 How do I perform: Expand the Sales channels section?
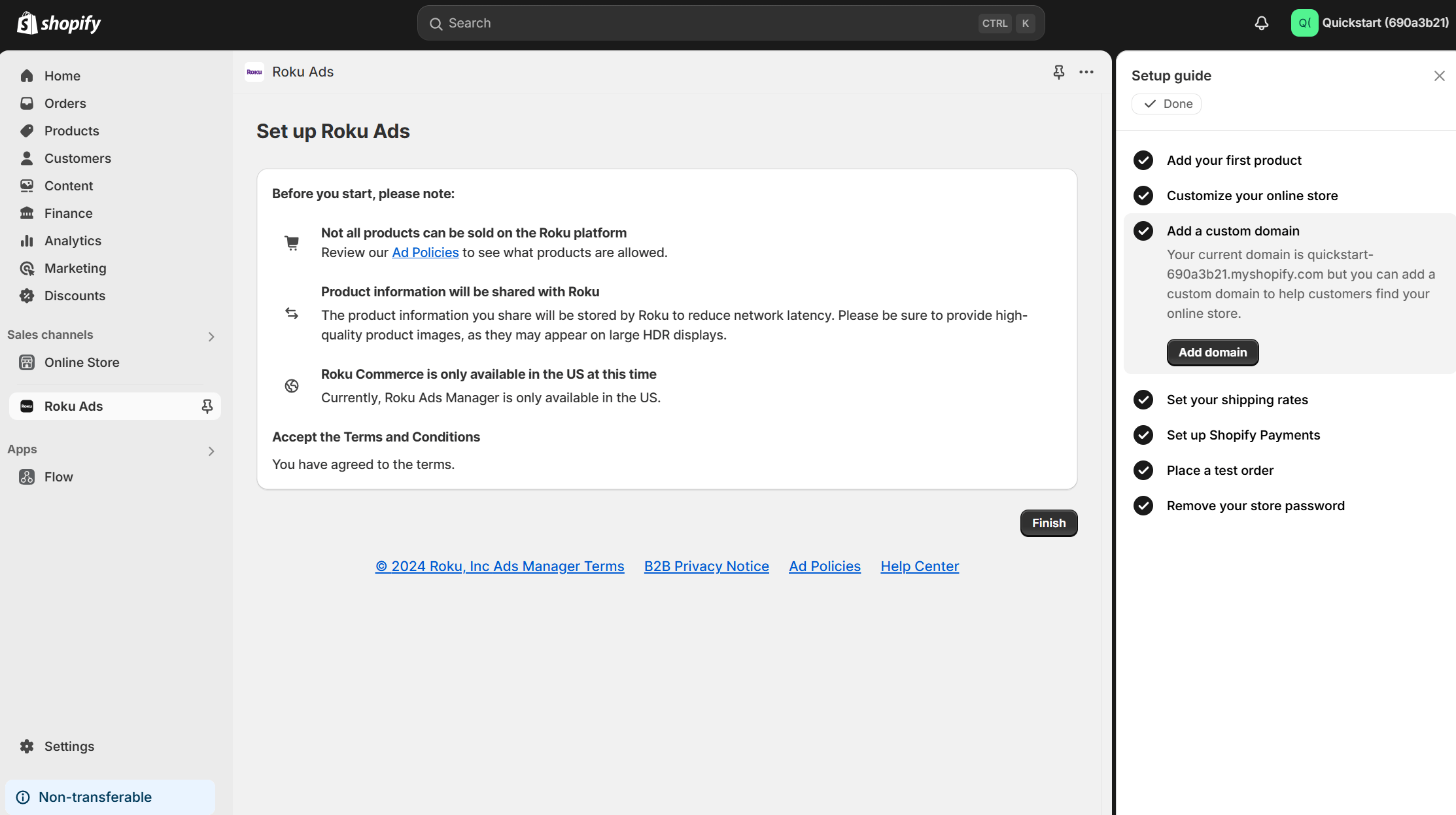[211, 336]
